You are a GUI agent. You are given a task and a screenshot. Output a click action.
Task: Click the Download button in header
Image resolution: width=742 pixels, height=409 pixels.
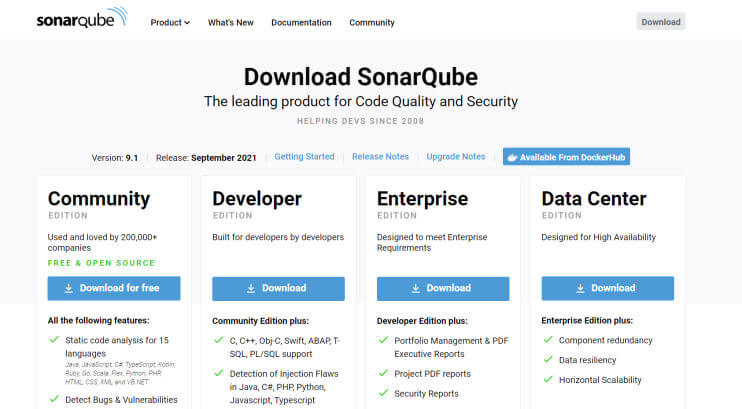click(x=661, y=22)
